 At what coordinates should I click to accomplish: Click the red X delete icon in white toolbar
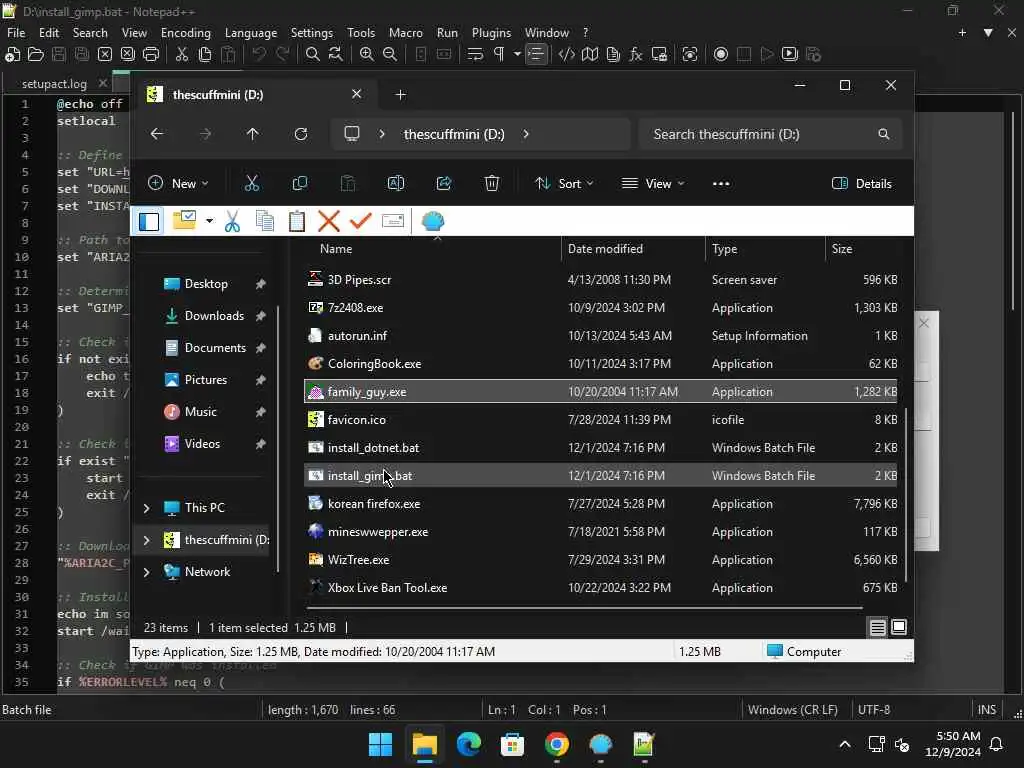click(328, 221)
